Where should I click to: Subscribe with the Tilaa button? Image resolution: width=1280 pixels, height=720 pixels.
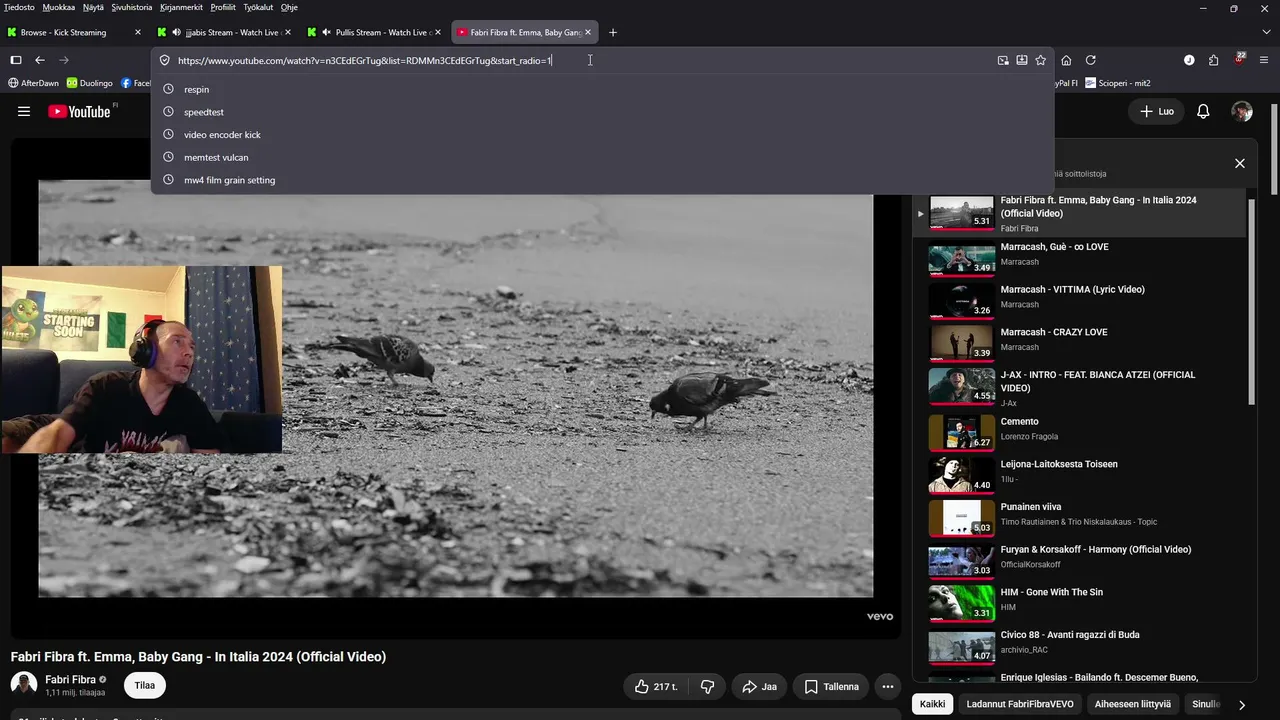145,686
